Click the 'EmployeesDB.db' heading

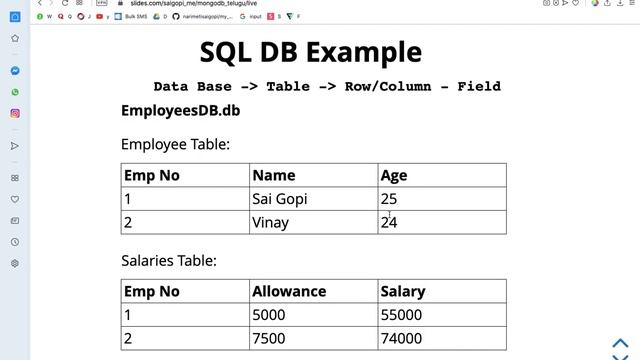(180, 111)
